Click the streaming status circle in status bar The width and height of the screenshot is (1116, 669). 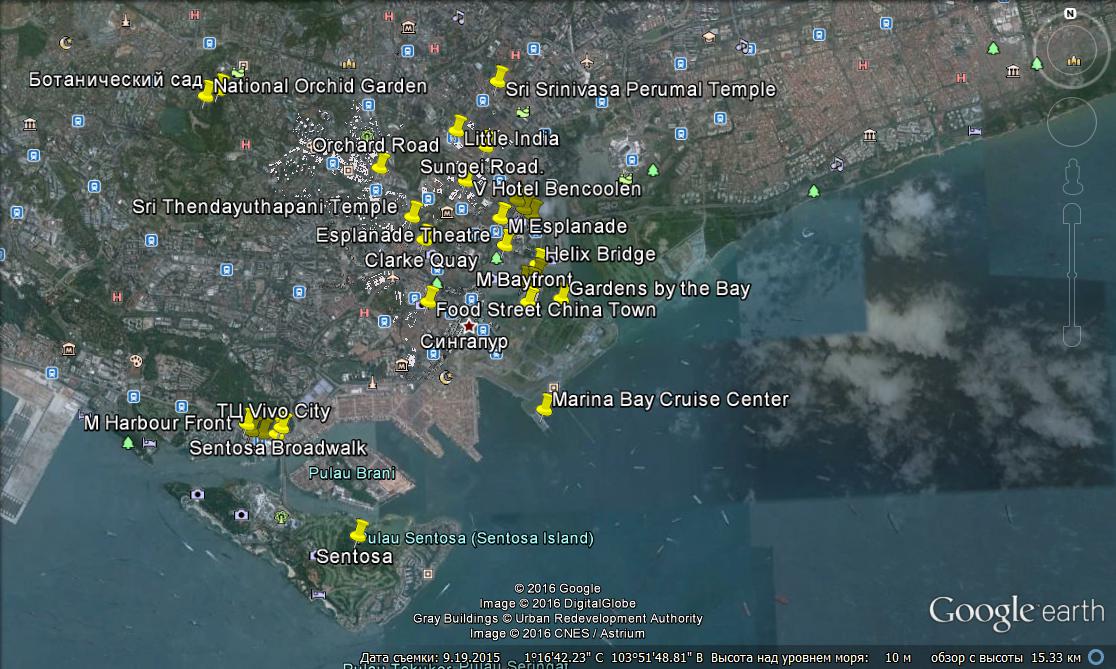(x=1098, y=658)
